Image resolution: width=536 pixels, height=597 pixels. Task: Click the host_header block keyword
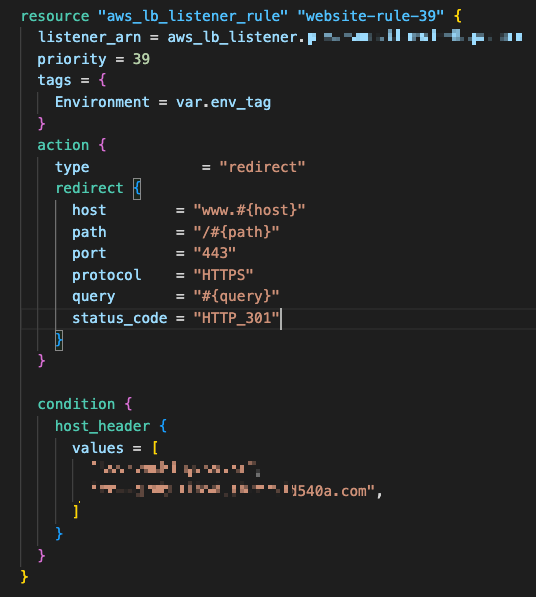pos(102,426)
